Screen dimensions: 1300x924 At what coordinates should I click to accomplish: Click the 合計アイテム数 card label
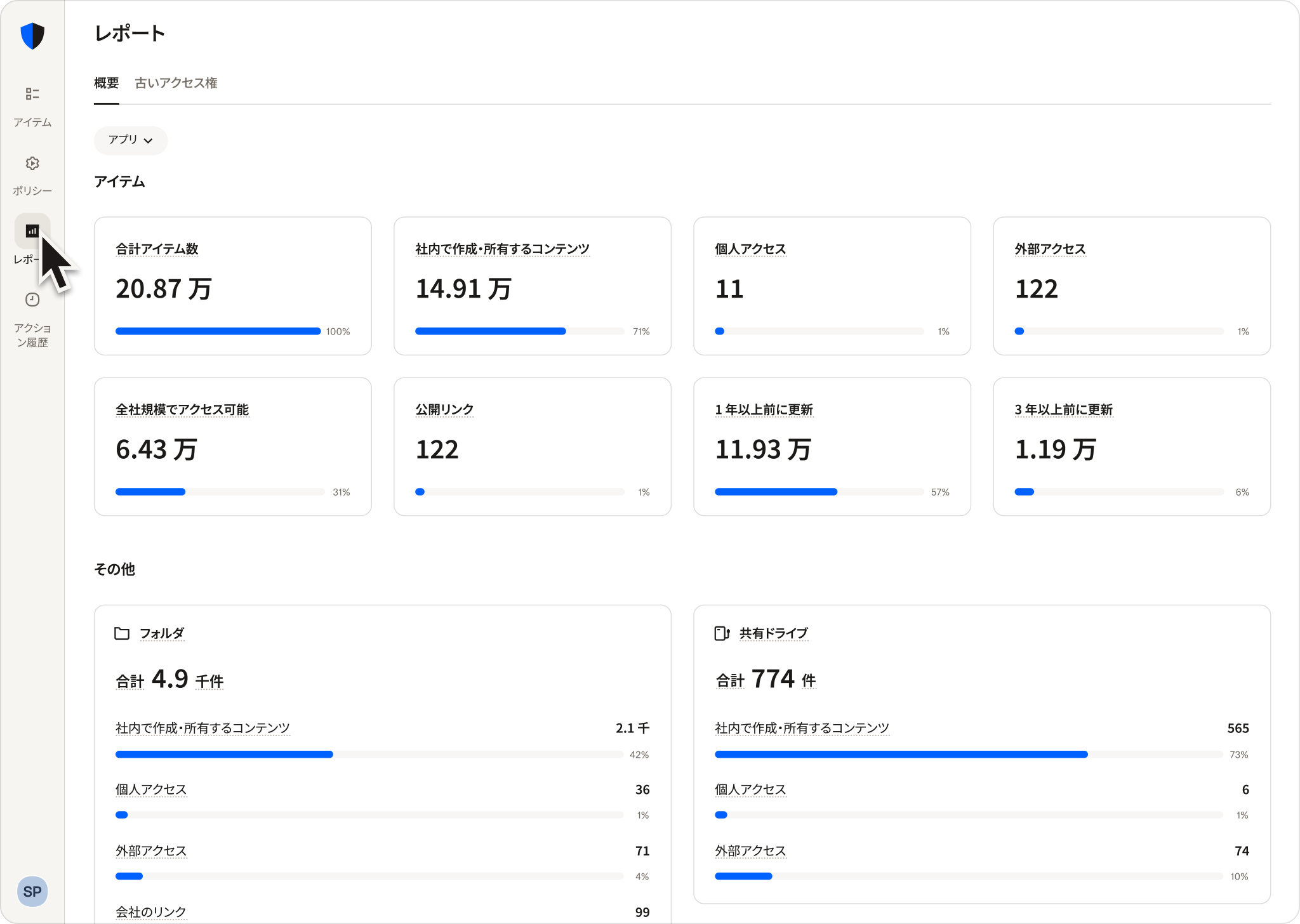pos(157,249)
